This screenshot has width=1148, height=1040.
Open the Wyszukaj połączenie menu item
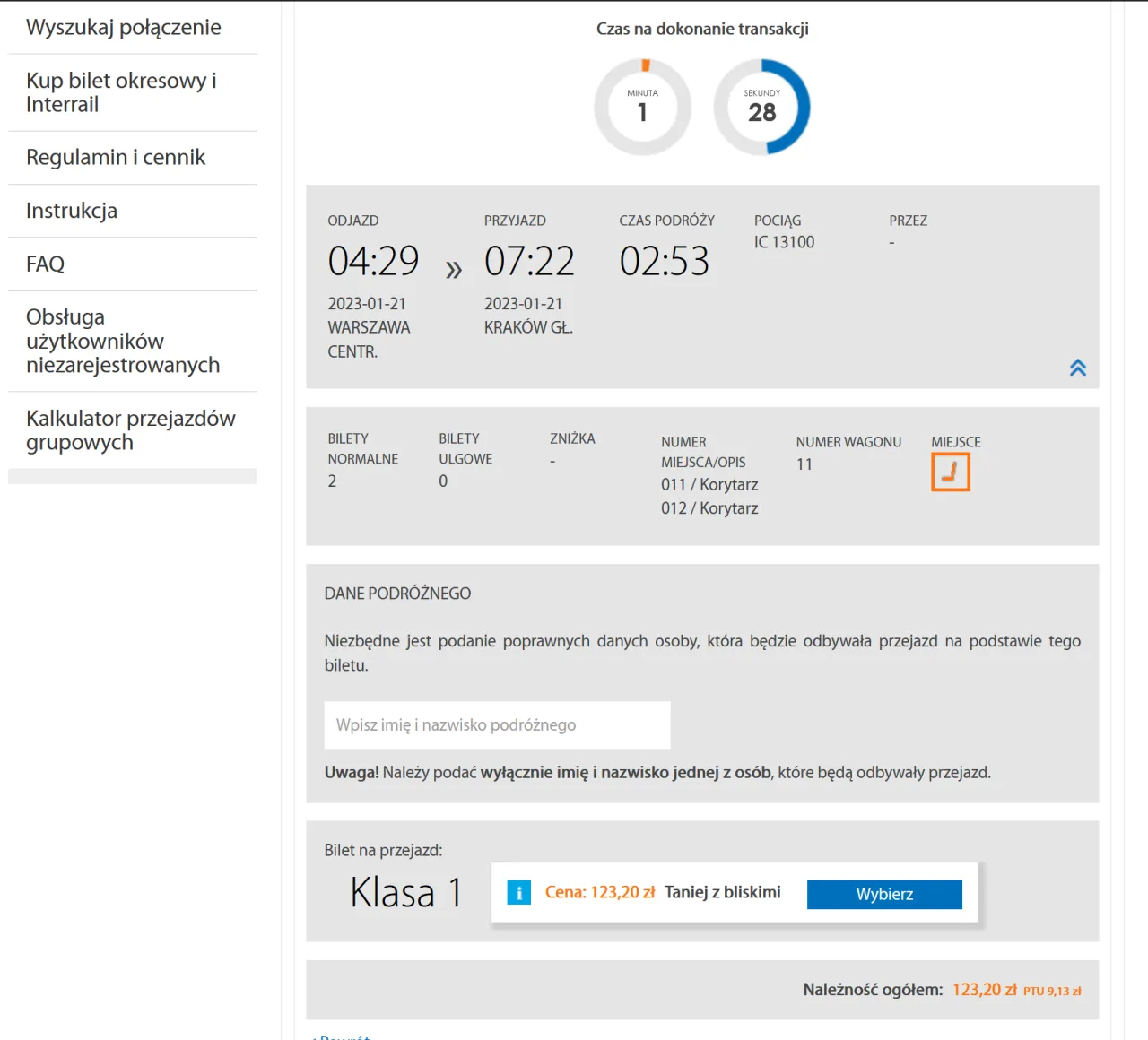click(x=124, y=28)
